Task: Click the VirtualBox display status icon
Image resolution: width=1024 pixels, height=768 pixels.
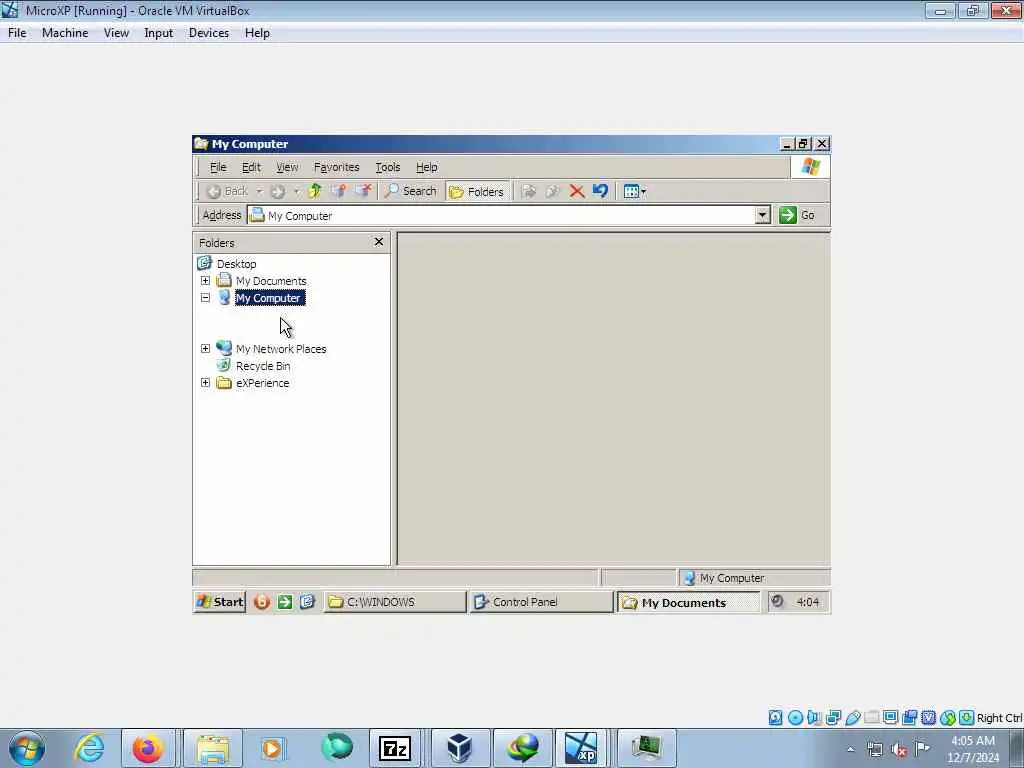Action: [891, 718]
